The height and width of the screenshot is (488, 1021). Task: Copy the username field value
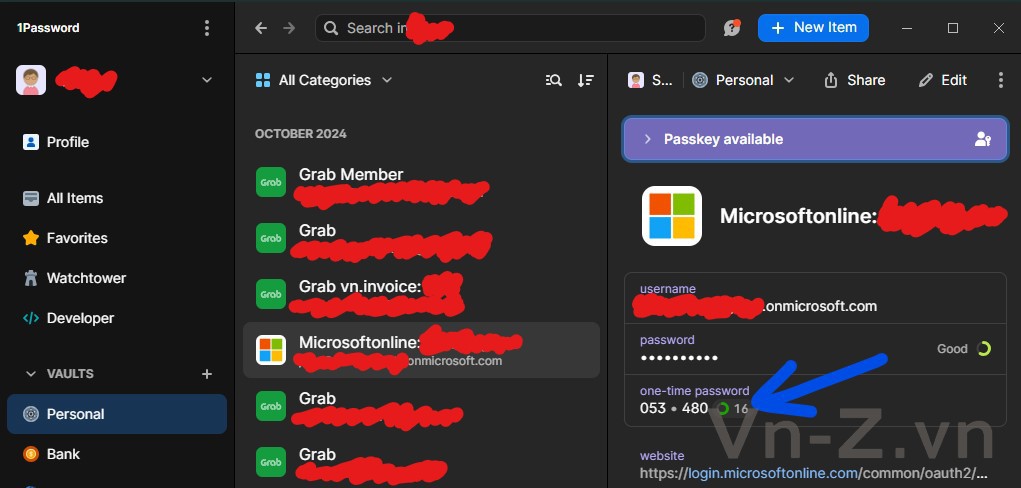pyautogui.click(x=815, y=300)
